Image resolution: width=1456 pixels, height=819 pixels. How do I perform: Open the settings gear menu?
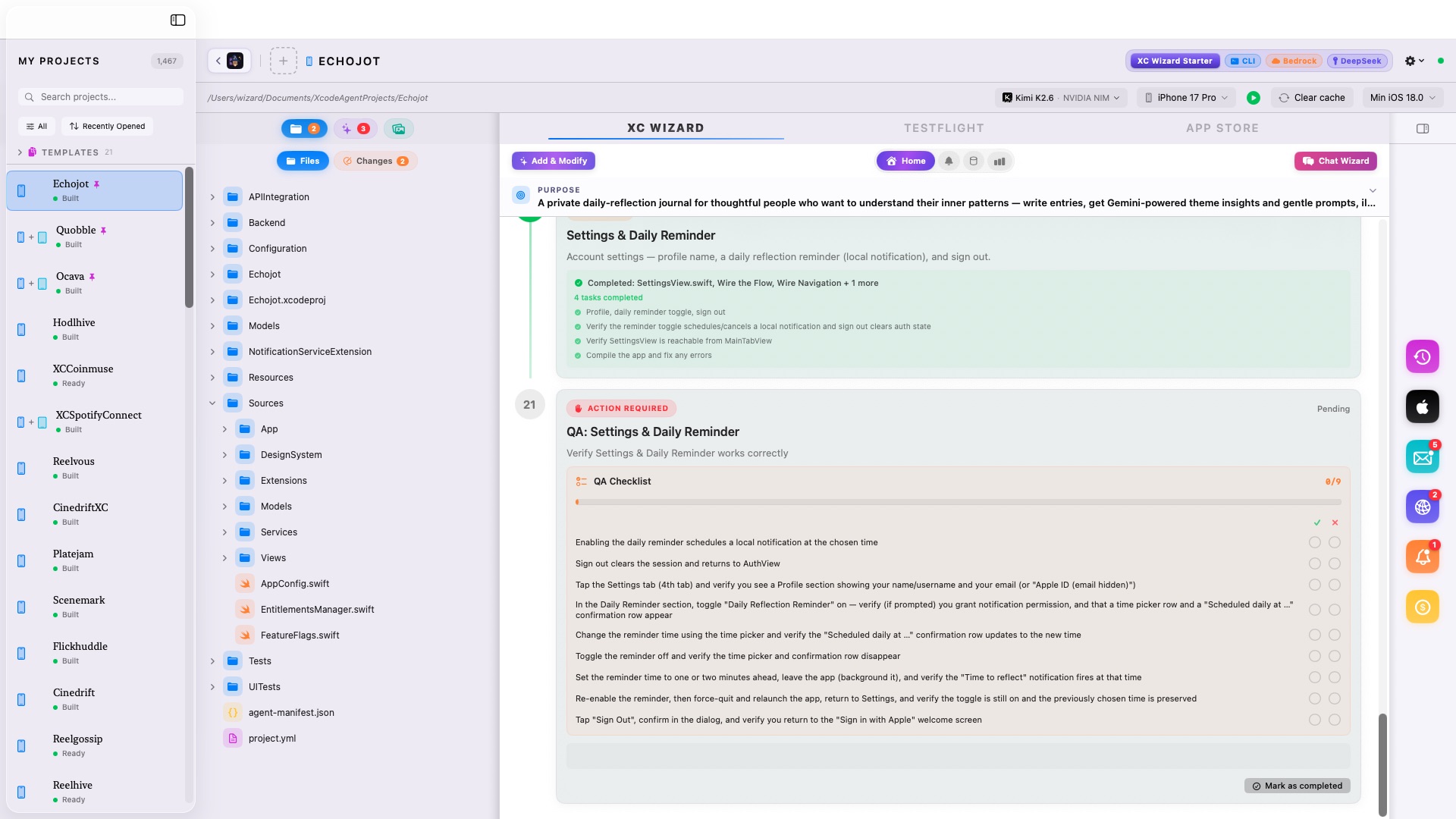(1414, 61)
